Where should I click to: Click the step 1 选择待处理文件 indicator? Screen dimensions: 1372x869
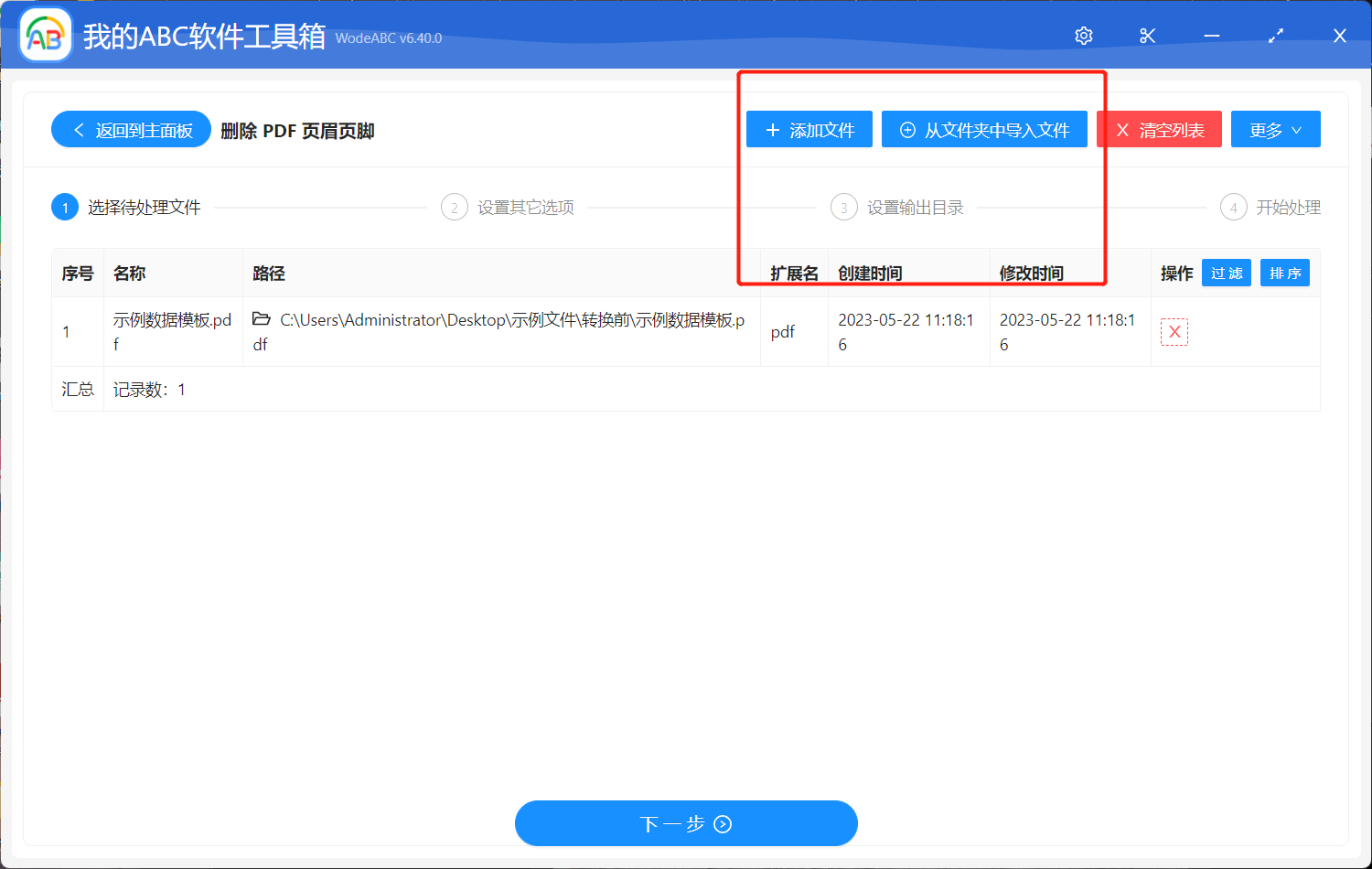pos(64,207)
